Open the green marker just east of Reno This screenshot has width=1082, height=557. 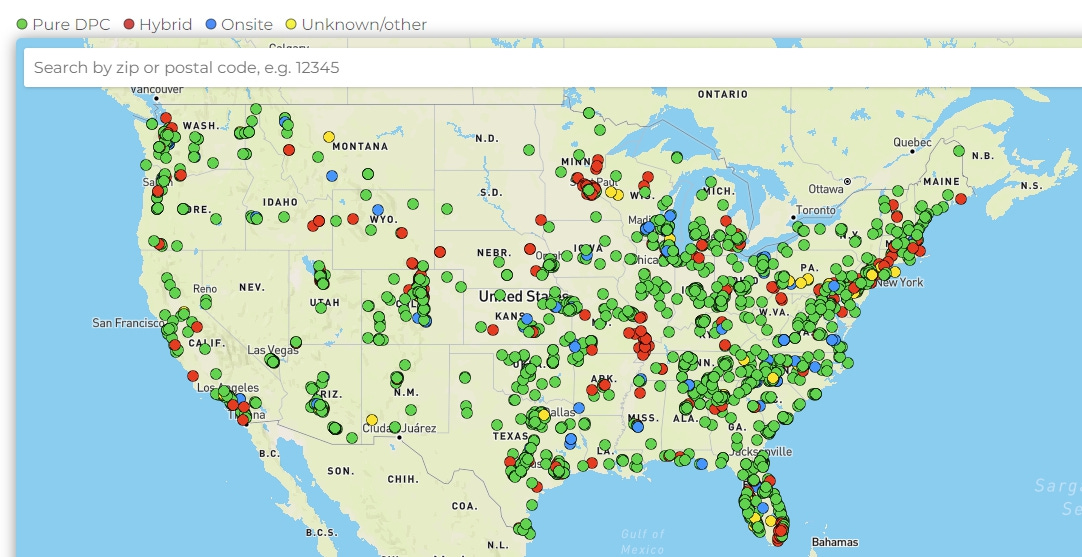pos(206,302)
